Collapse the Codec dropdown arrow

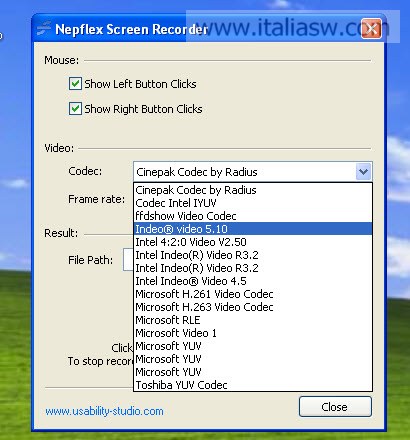pos(363,172)
